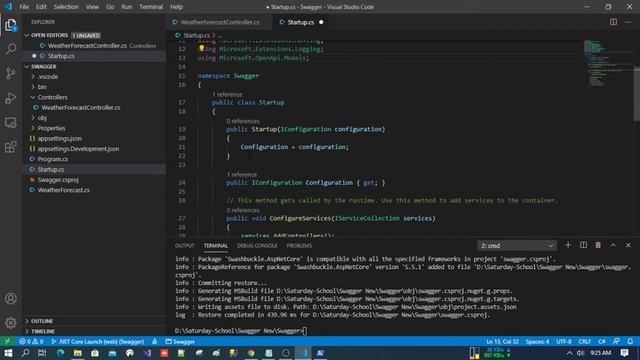This screenshot has height=360, width=640.
Task: Open Task View on the taskbar
Action: 42,353
